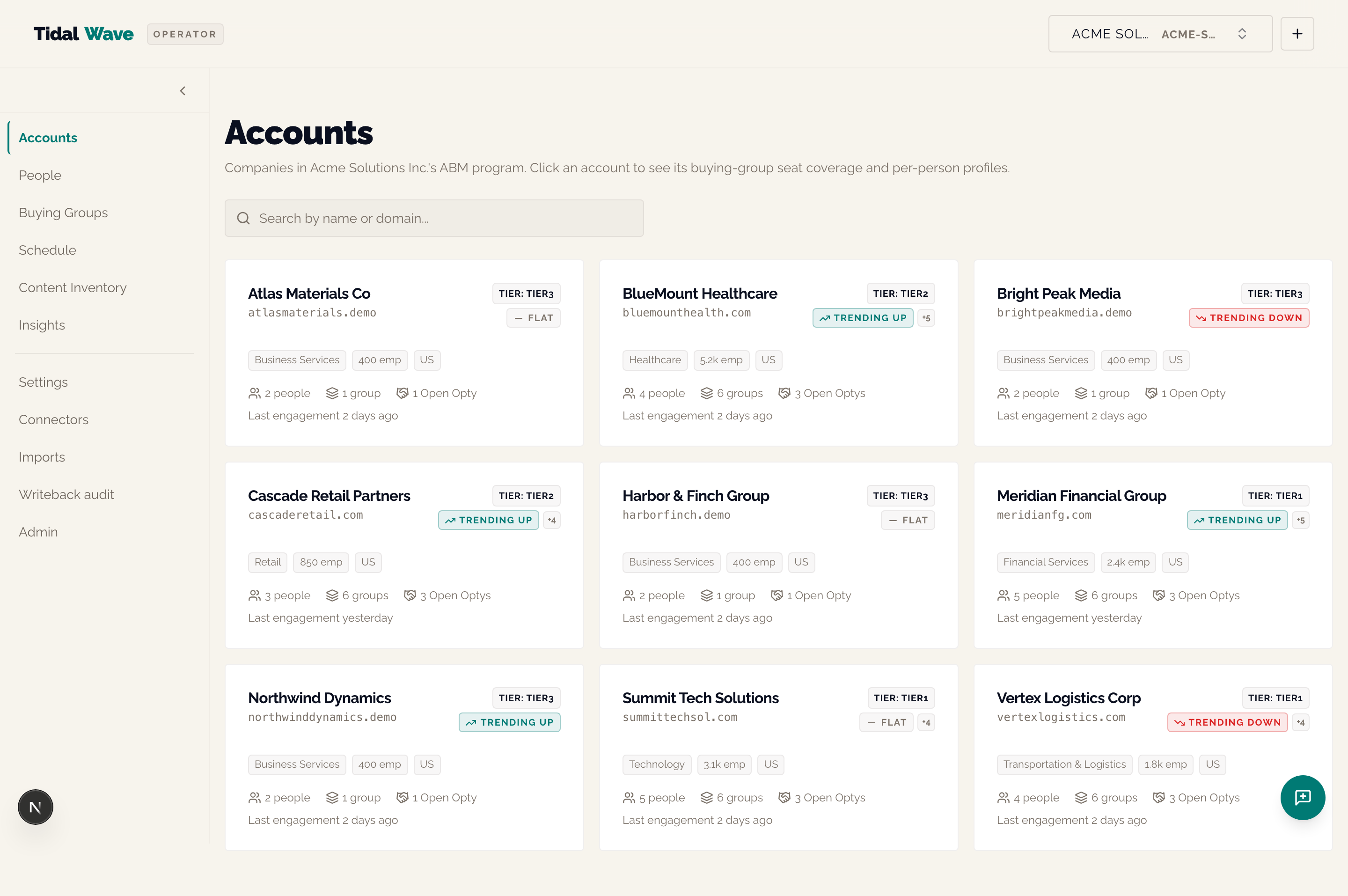The width and height of the screenshot is (1348, 896).
Task: Click the N avatar icon
Action: coord(36,807)
